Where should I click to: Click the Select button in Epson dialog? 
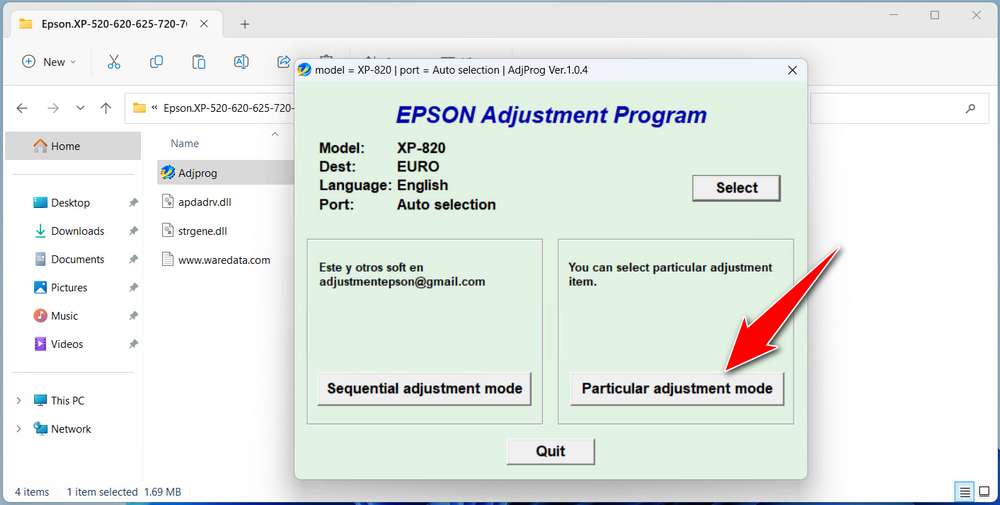point(737,188)
